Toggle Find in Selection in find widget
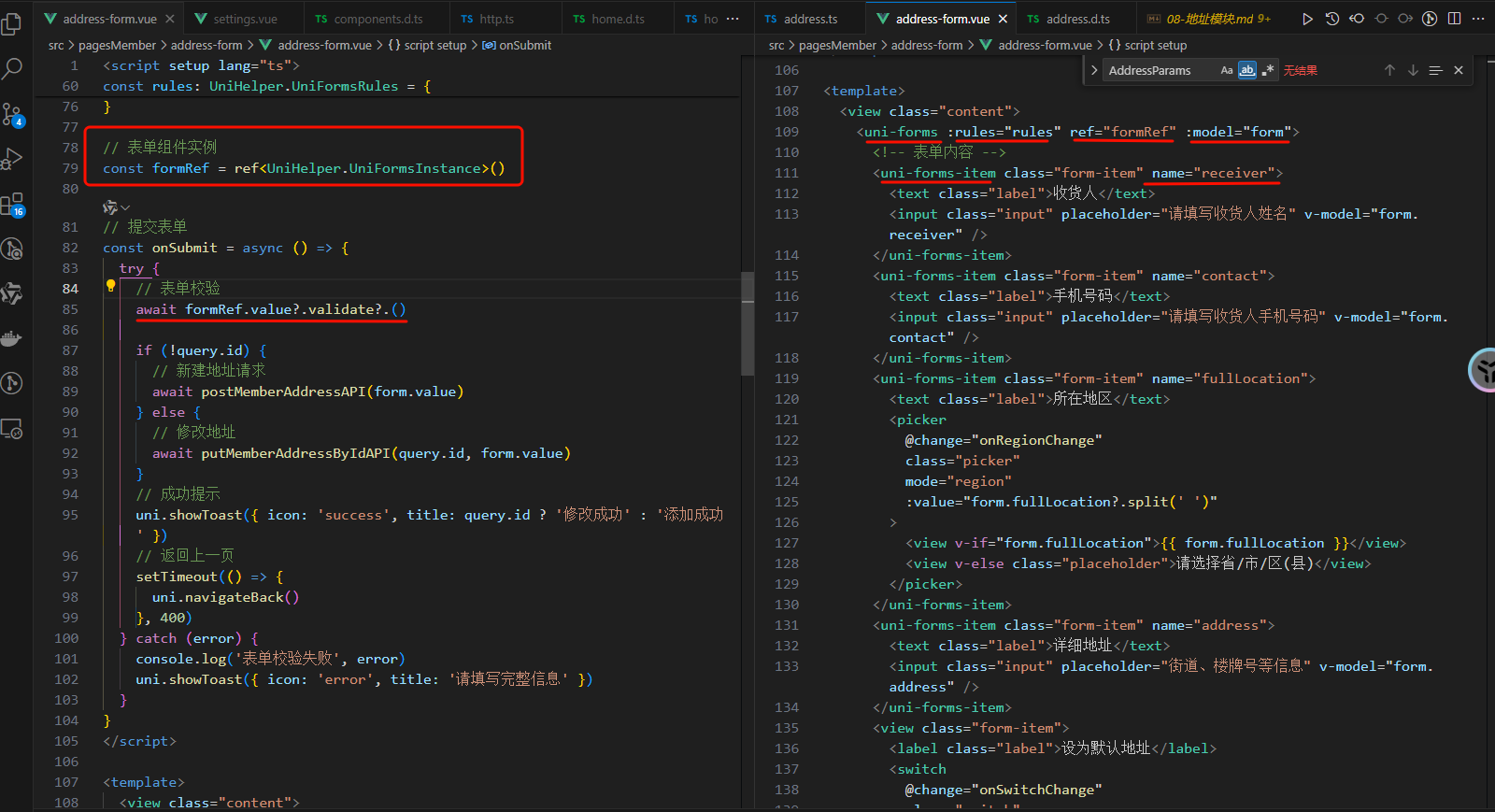Viewport: 1495px width, 812px height. click(x=1435, y=70)
